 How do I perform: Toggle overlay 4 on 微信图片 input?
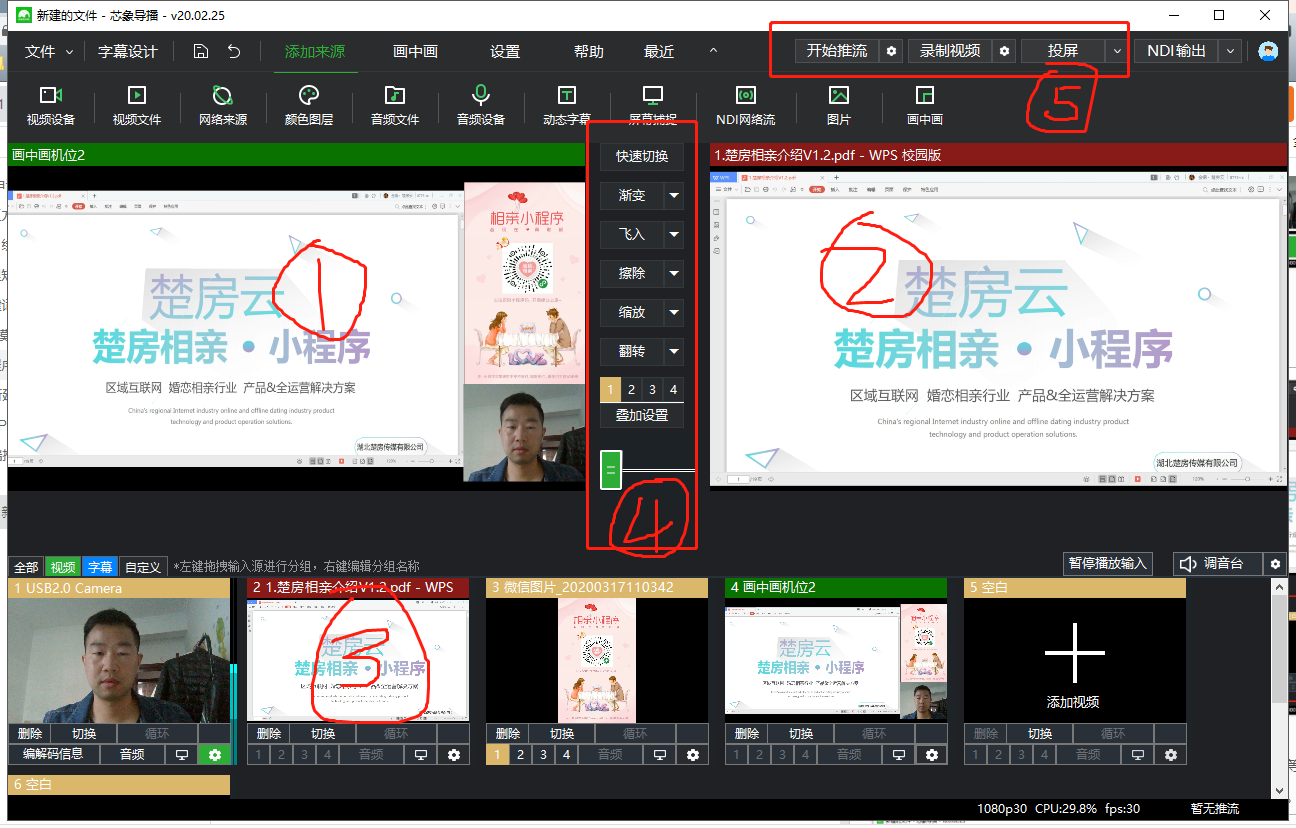tap(566, 754)
